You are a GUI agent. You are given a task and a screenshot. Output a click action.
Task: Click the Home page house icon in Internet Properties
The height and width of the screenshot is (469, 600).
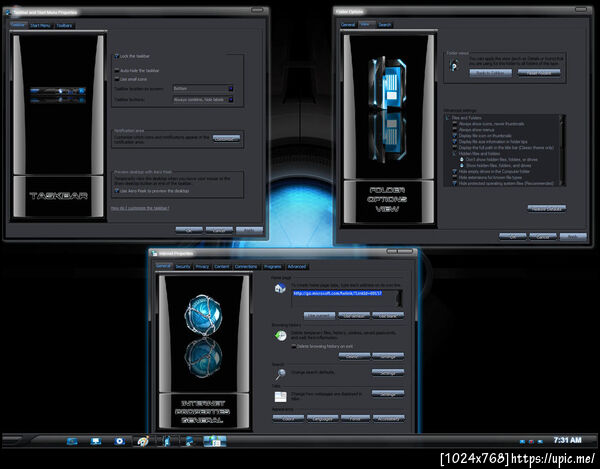(280, 288)
